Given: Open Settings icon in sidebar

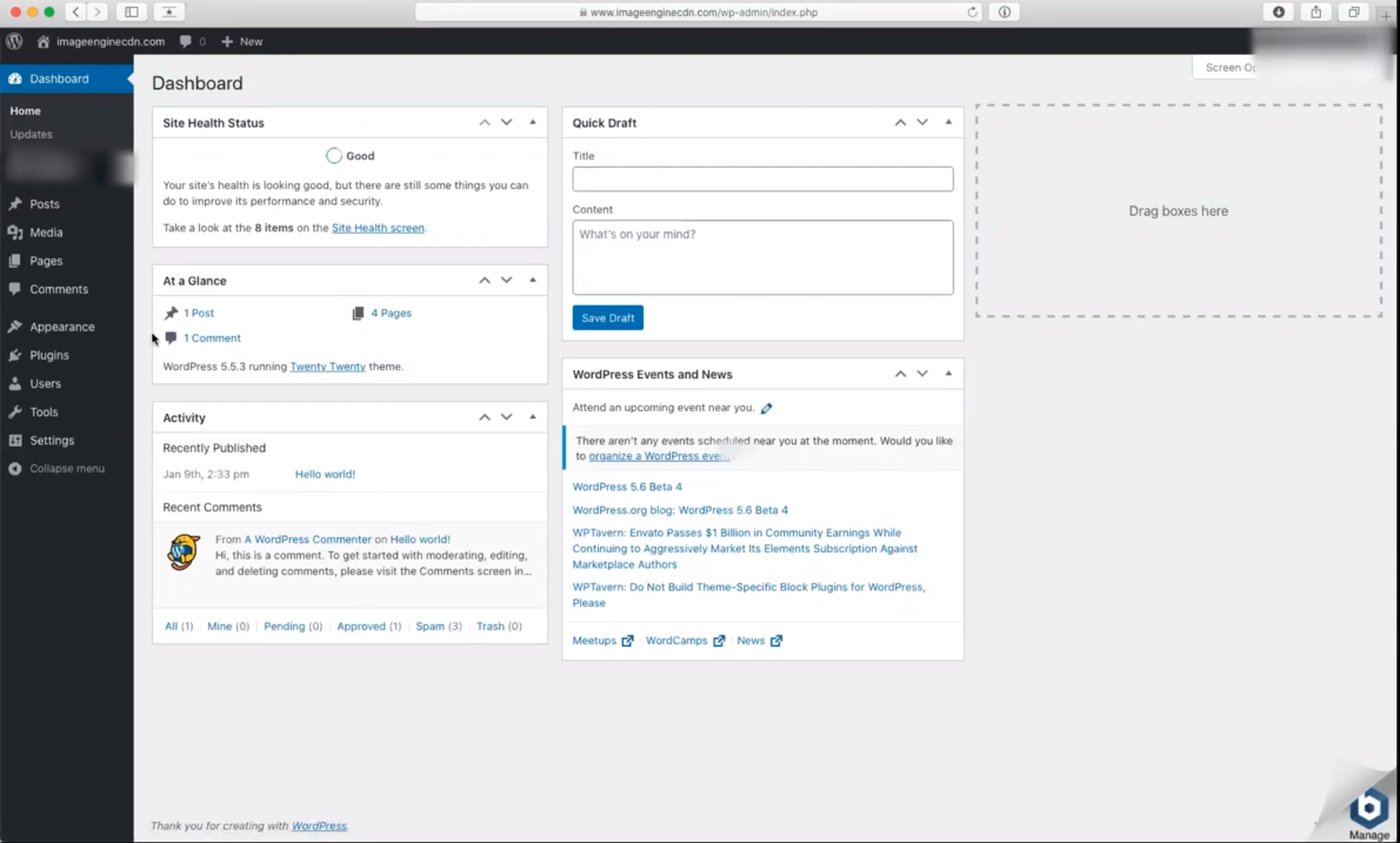Looking at the screenshot, I should [x=15, y=440].
